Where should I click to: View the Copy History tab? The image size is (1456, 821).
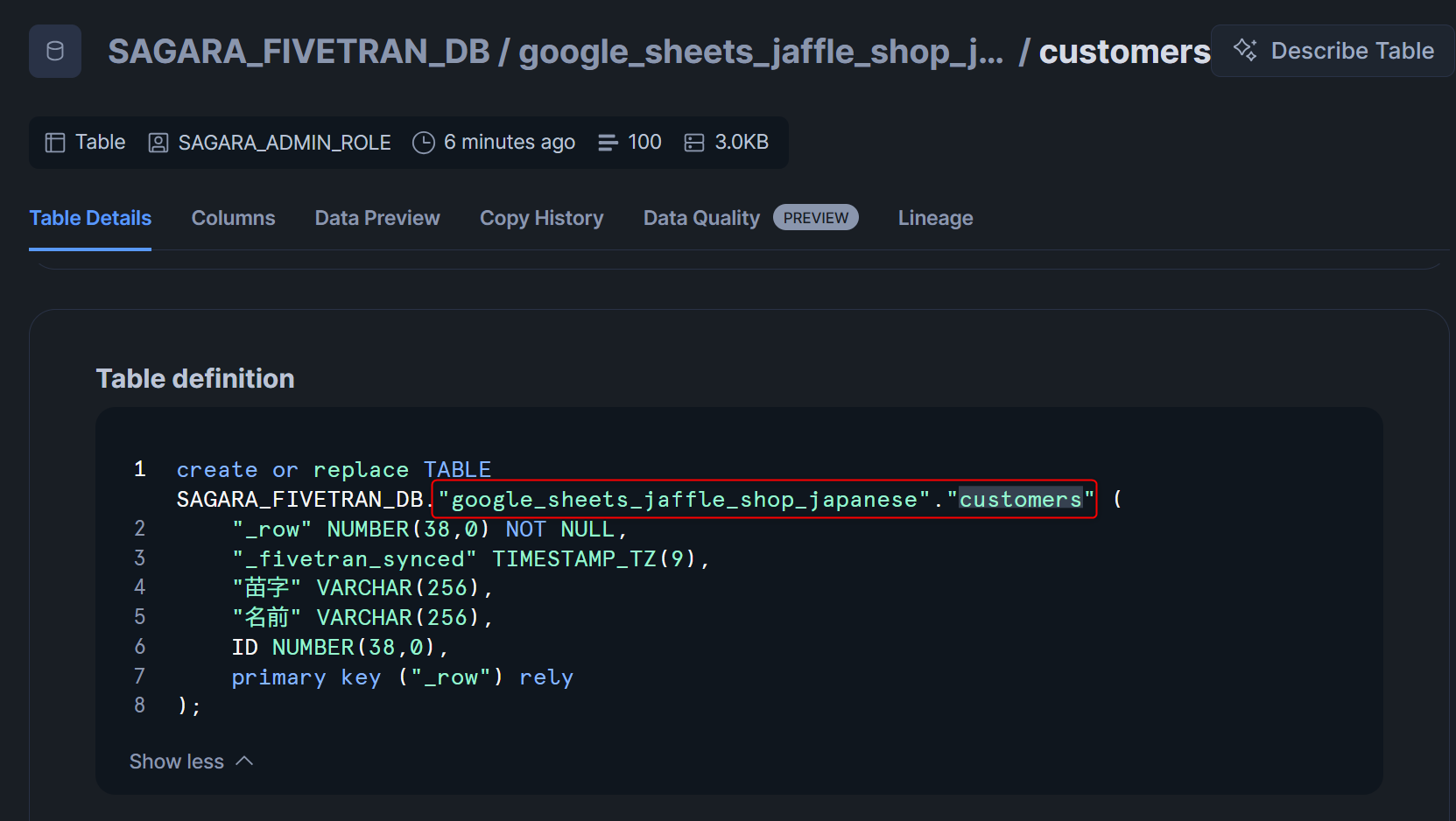541,218
